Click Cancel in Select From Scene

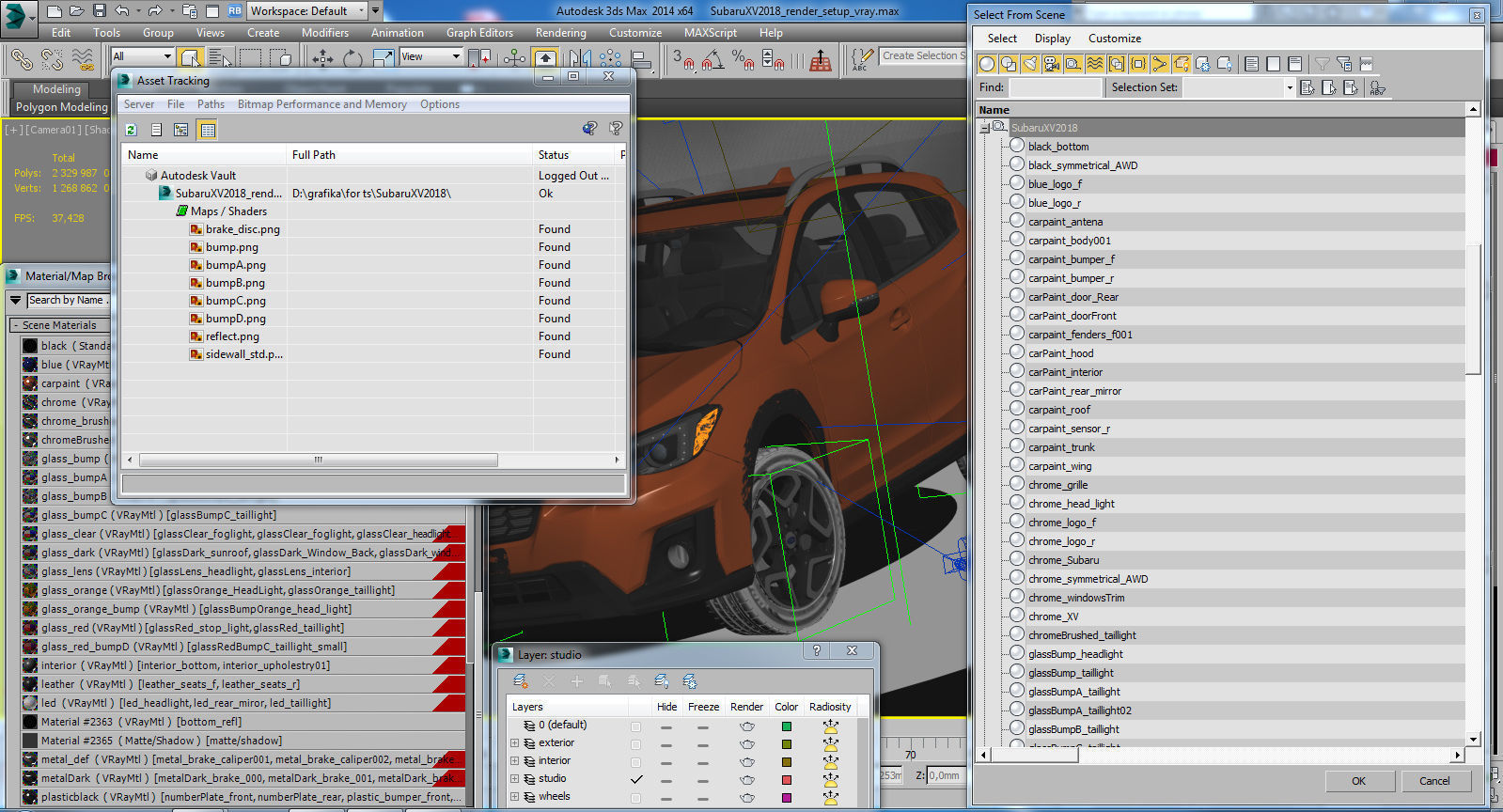coord(1434,781)
